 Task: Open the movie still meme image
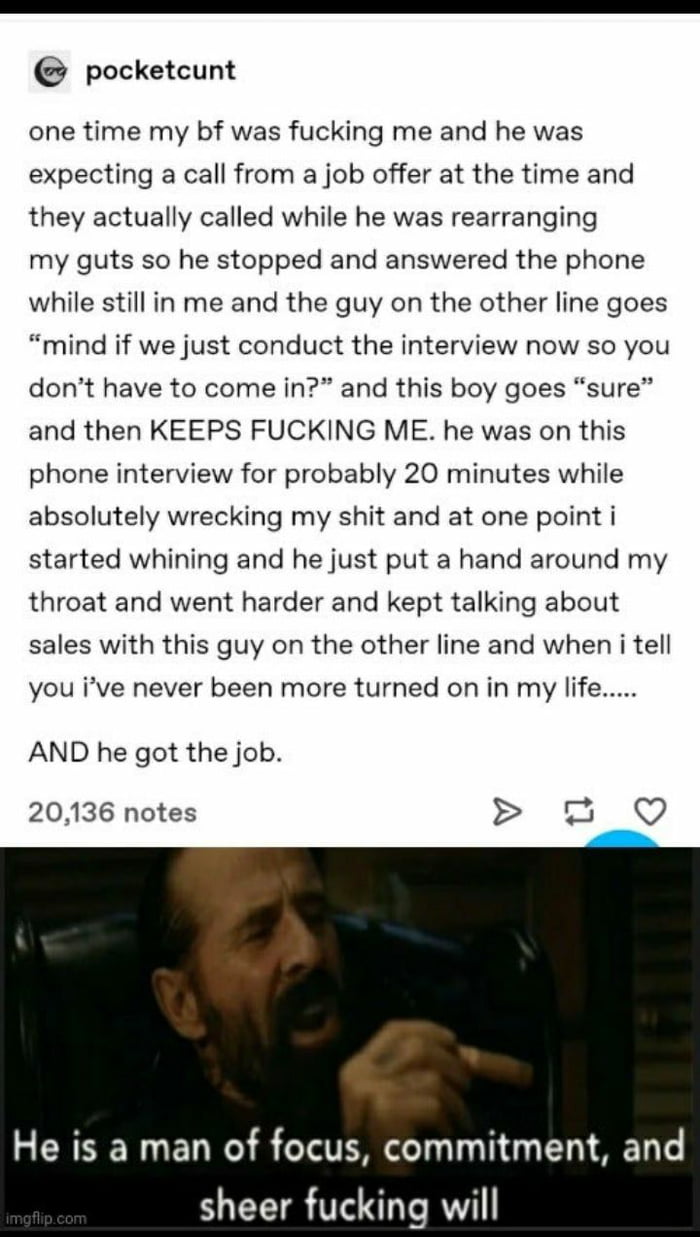[350, 1041]
